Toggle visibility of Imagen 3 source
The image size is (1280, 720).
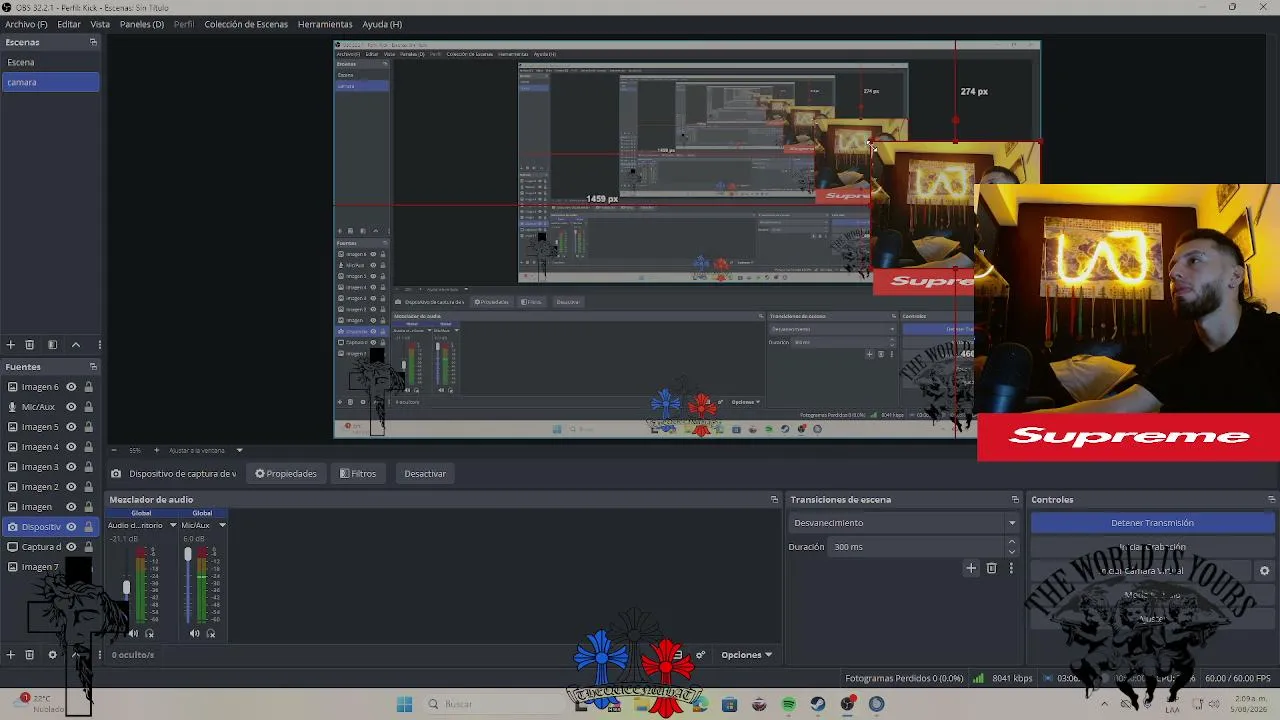click(x=71, y=467)
